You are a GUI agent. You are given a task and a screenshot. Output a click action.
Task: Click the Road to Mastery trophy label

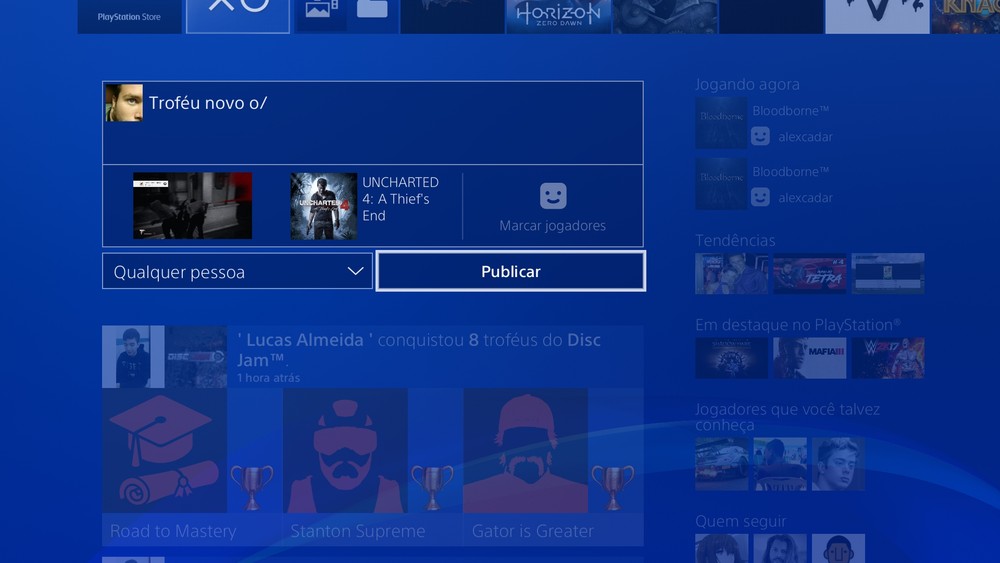[x=173, y=530]
